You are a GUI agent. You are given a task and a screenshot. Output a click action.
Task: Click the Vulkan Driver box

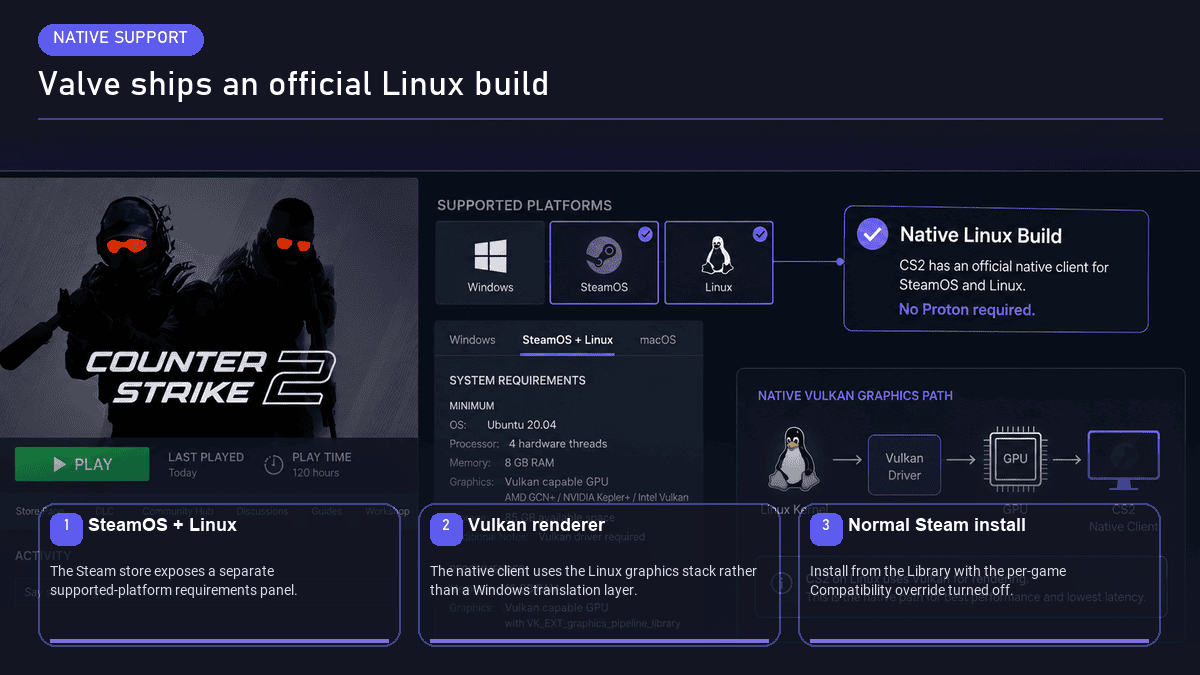coord(904,465)
